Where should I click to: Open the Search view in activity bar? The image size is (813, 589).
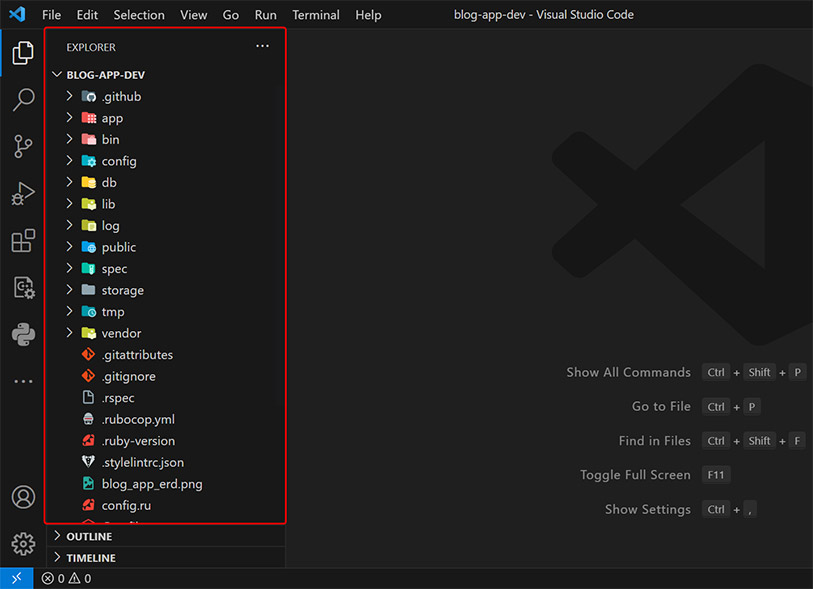(23, 100)
